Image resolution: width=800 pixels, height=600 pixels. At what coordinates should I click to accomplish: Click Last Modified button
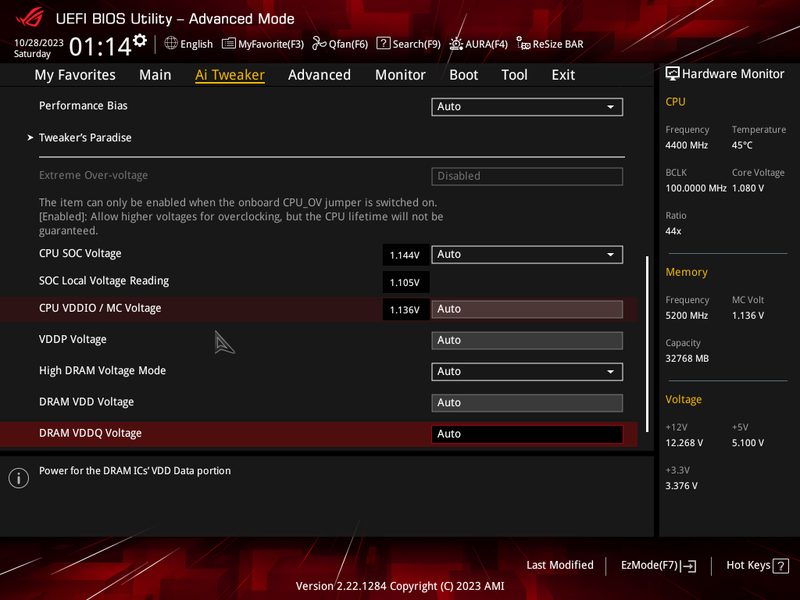click(x=560, y=565)
